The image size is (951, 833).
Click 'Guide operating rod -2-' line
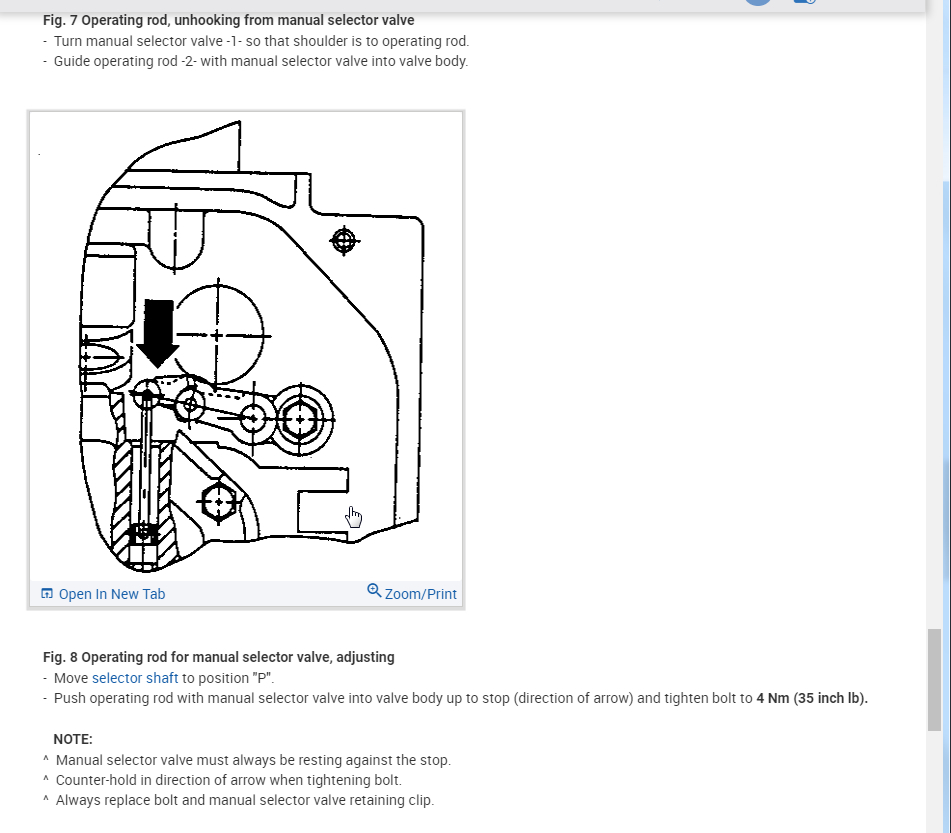[261, 61]
